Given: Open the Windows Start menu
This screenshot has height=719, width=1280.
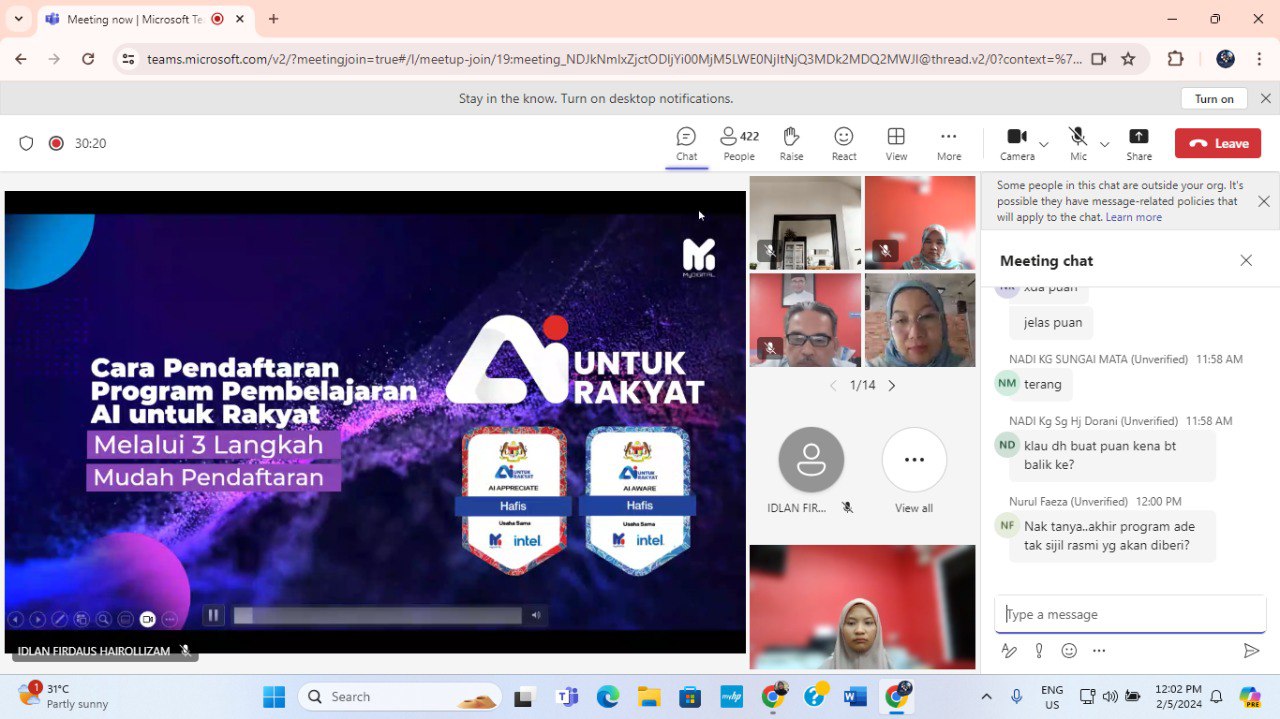Looking at the screenshot, I should click(274, 696).
